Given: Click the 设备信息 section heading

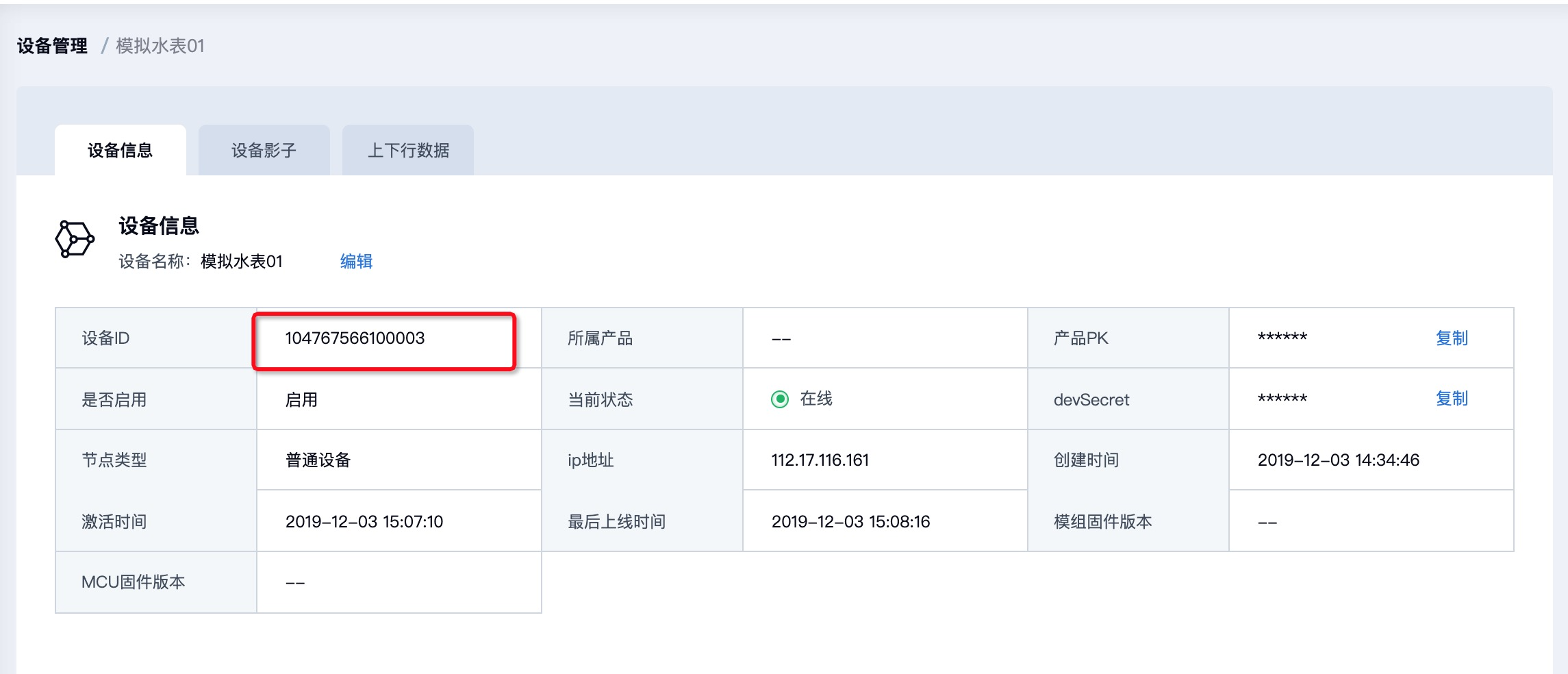Looking at the screenshot, I should (x=159, y=225).
